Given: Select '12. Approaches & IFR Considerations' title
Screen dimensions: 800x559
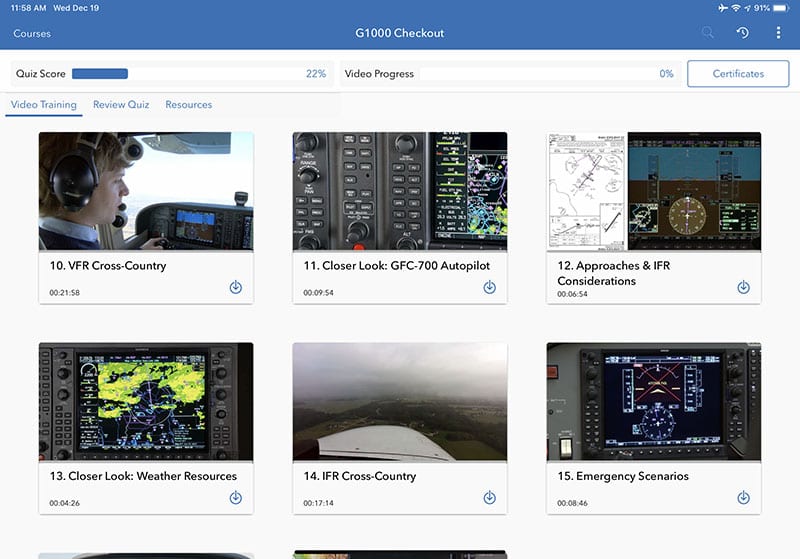Looking at the screenshot, I should coord(614,273).
